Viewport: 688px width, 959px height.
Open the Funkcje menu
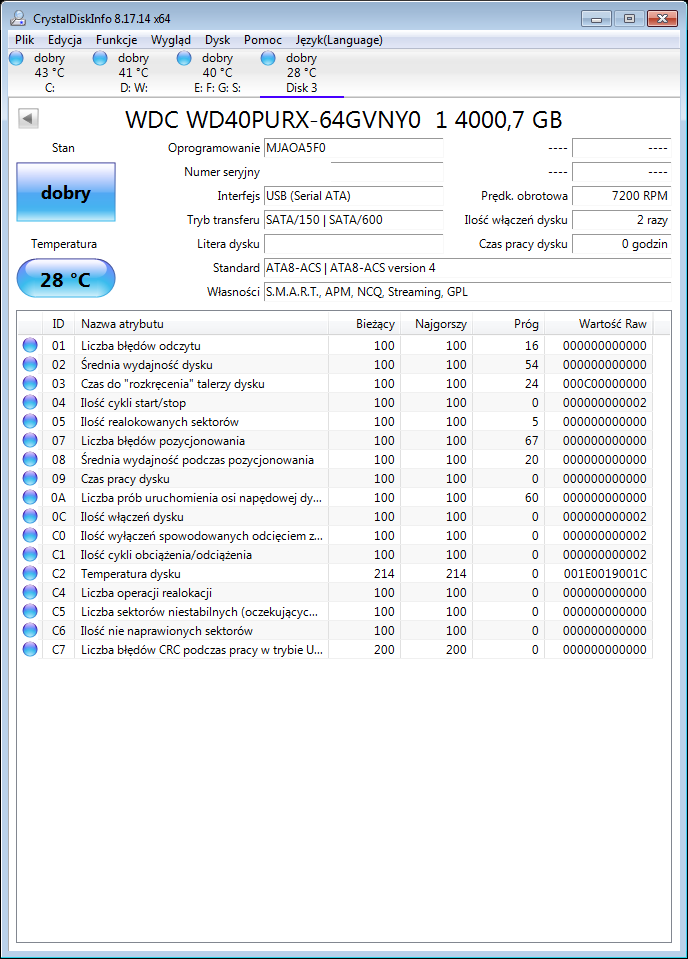(x=116, y=40)
